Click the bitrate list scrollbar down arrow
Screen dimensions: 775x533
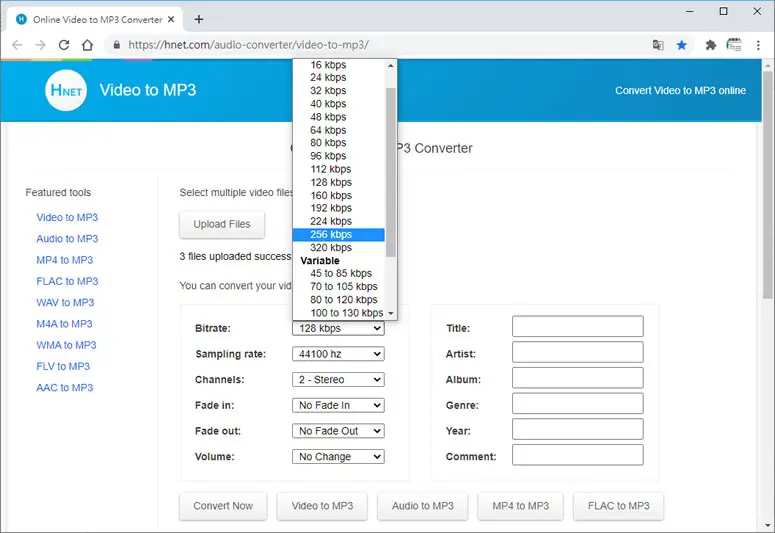(x=390, y=313)
